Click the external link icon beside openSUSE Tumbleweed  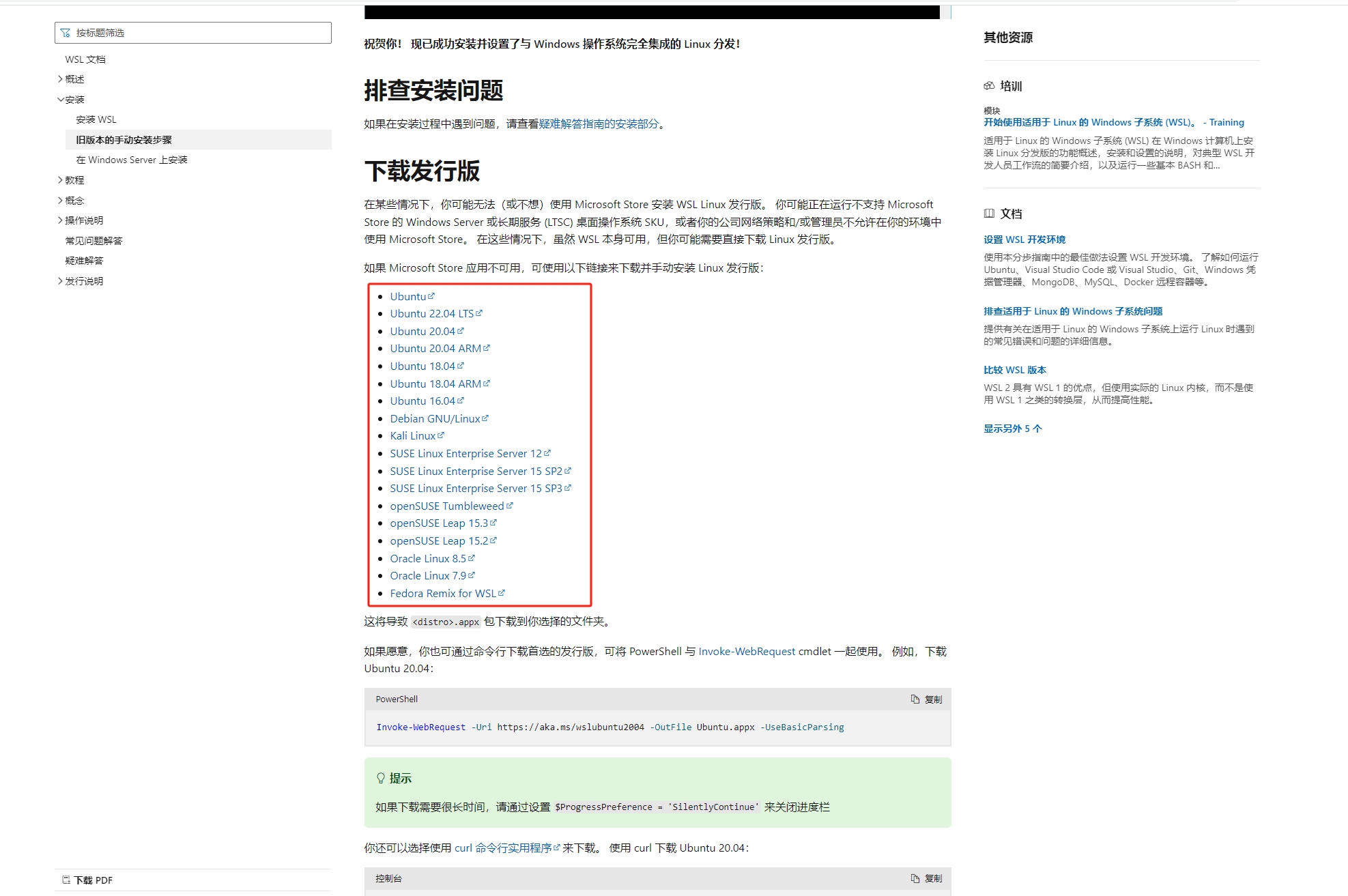point(510,505)
